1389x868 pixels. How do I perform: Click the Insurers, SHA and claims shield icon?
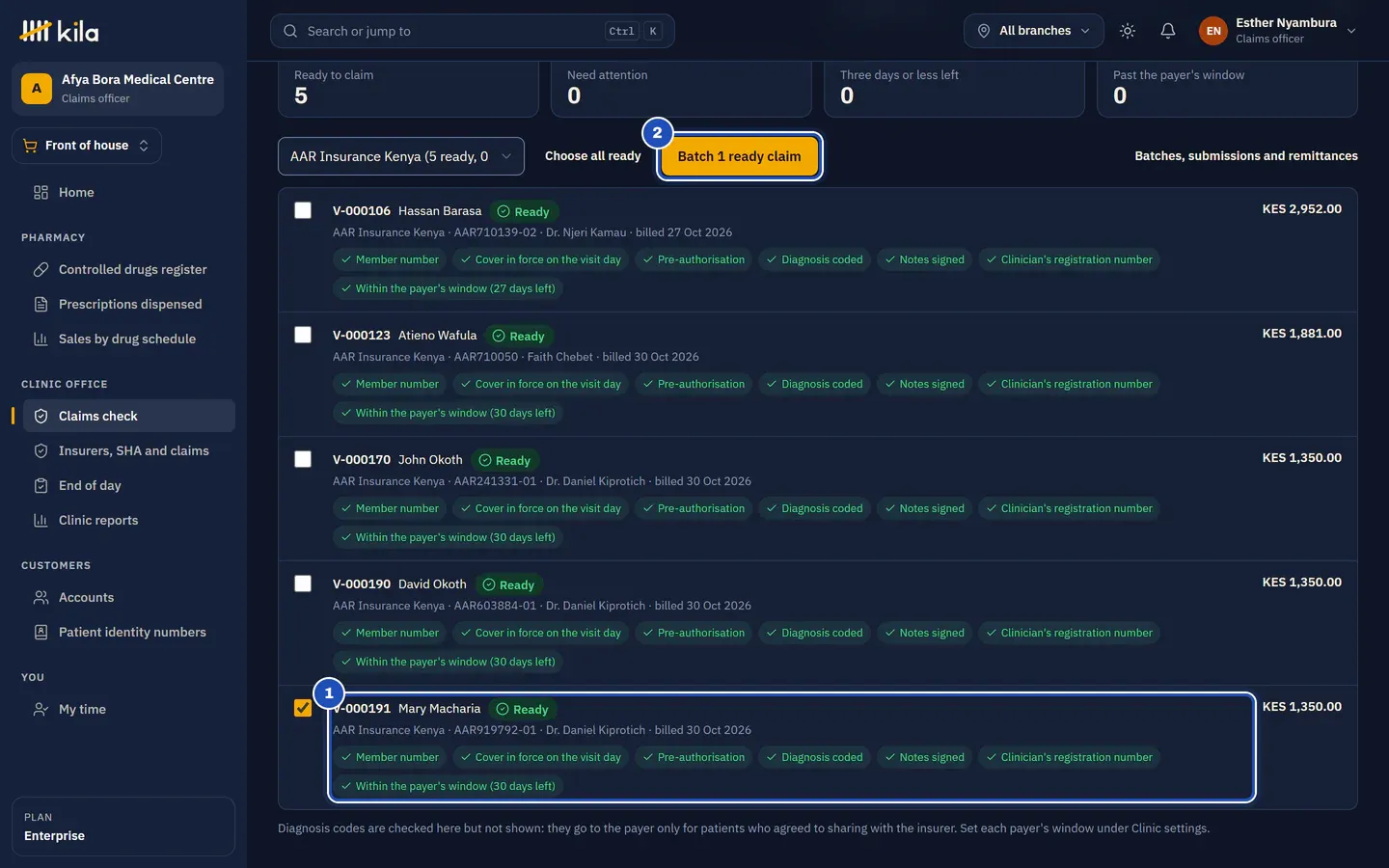tap(41, 450)
